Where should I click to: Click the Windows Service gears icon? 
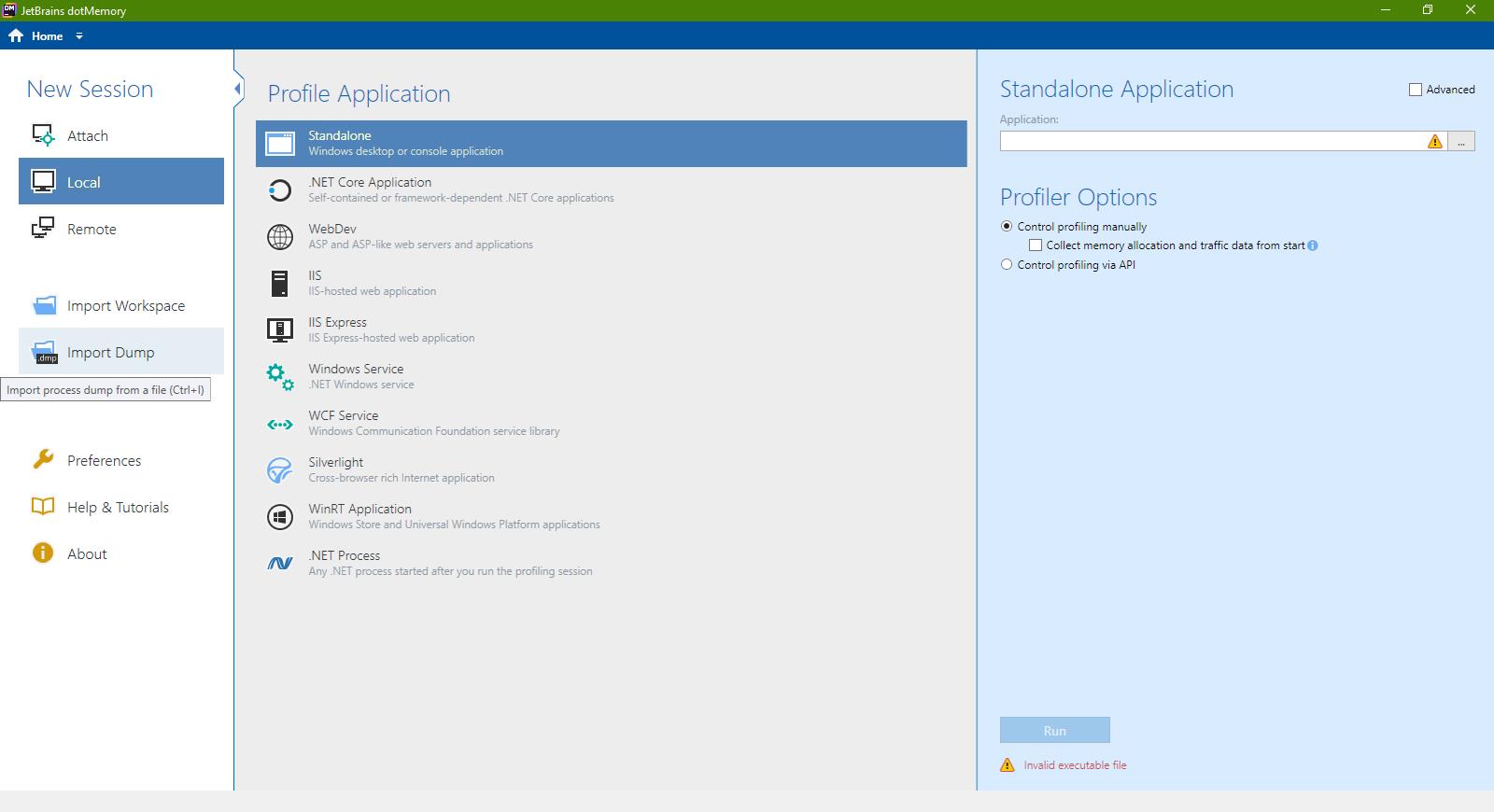pos(279,377)
